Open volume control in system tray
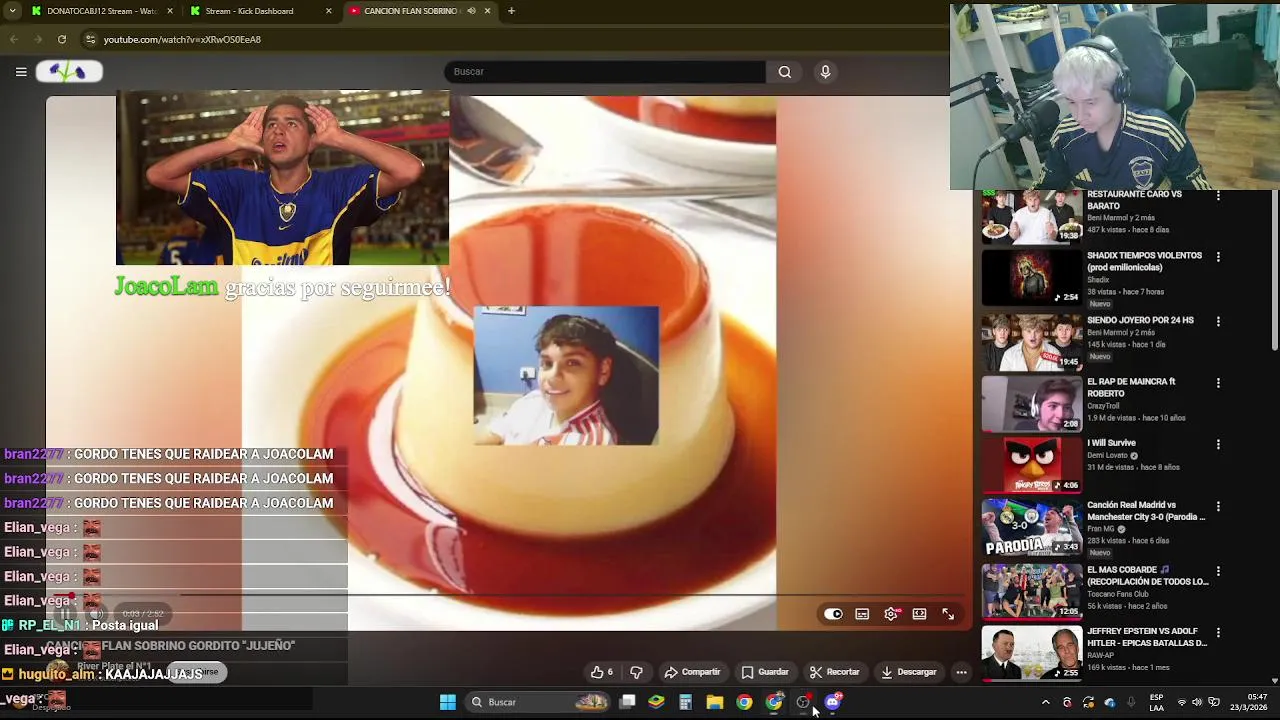The height and width of the screenshot is (720, 1280). click(1197, 702)
